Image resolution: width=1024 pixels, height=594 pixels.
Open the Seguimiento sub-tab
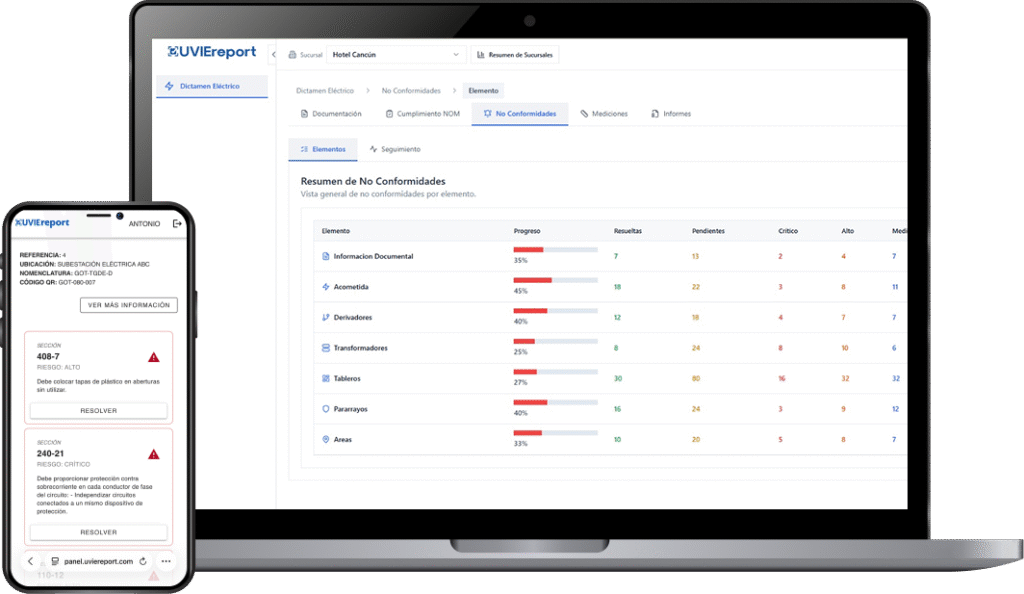pyautogui.click(x=395, y=149)
